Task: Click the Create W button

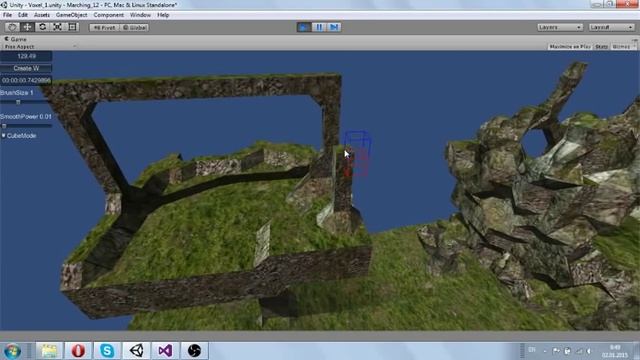Action: click(x=26, y=68)
